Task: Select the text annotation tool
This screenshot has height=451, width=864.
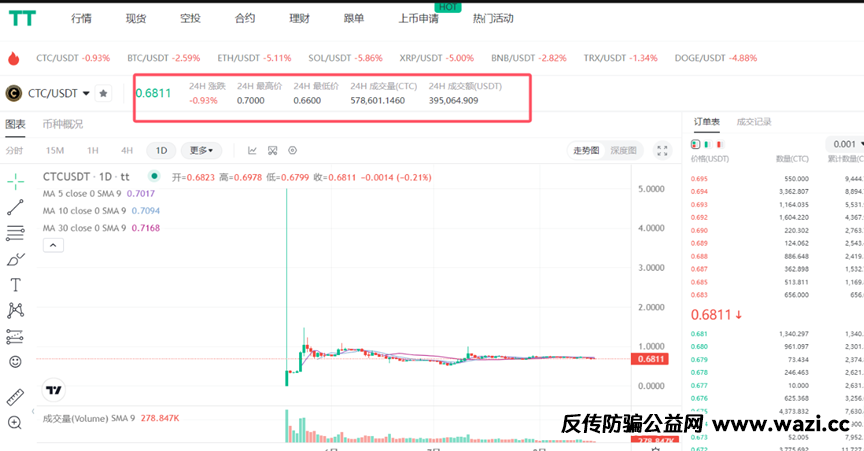Action: click(15, 284)
